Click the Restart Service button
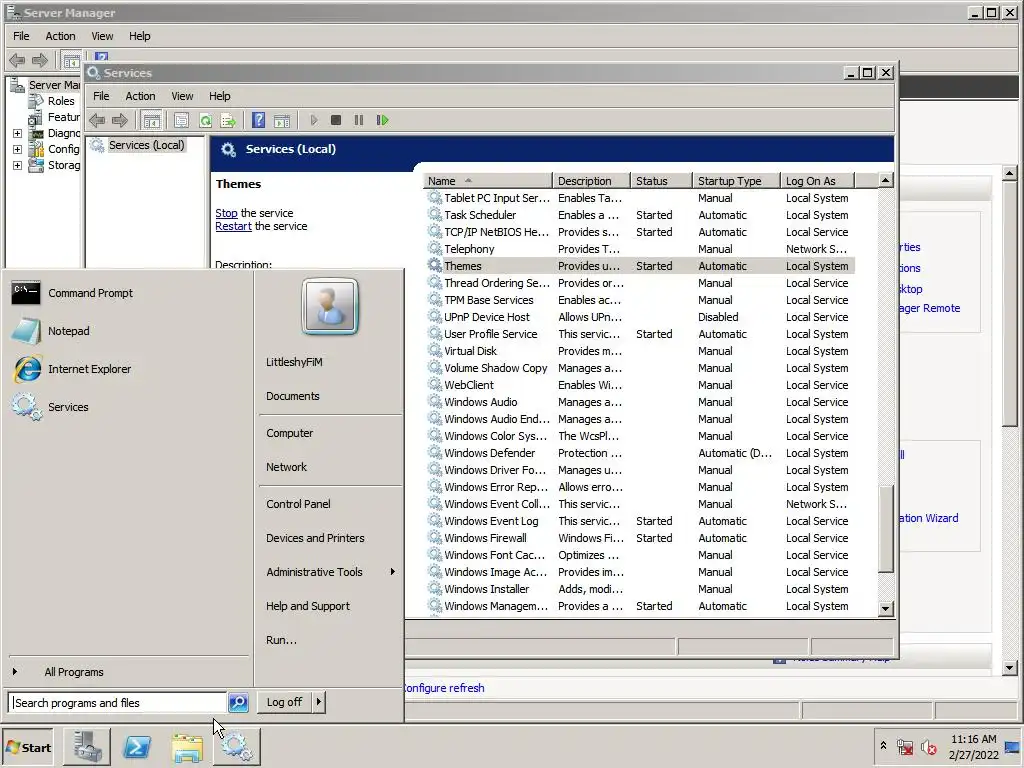This screenshot has height=768, width=1024. click(383, 120)
